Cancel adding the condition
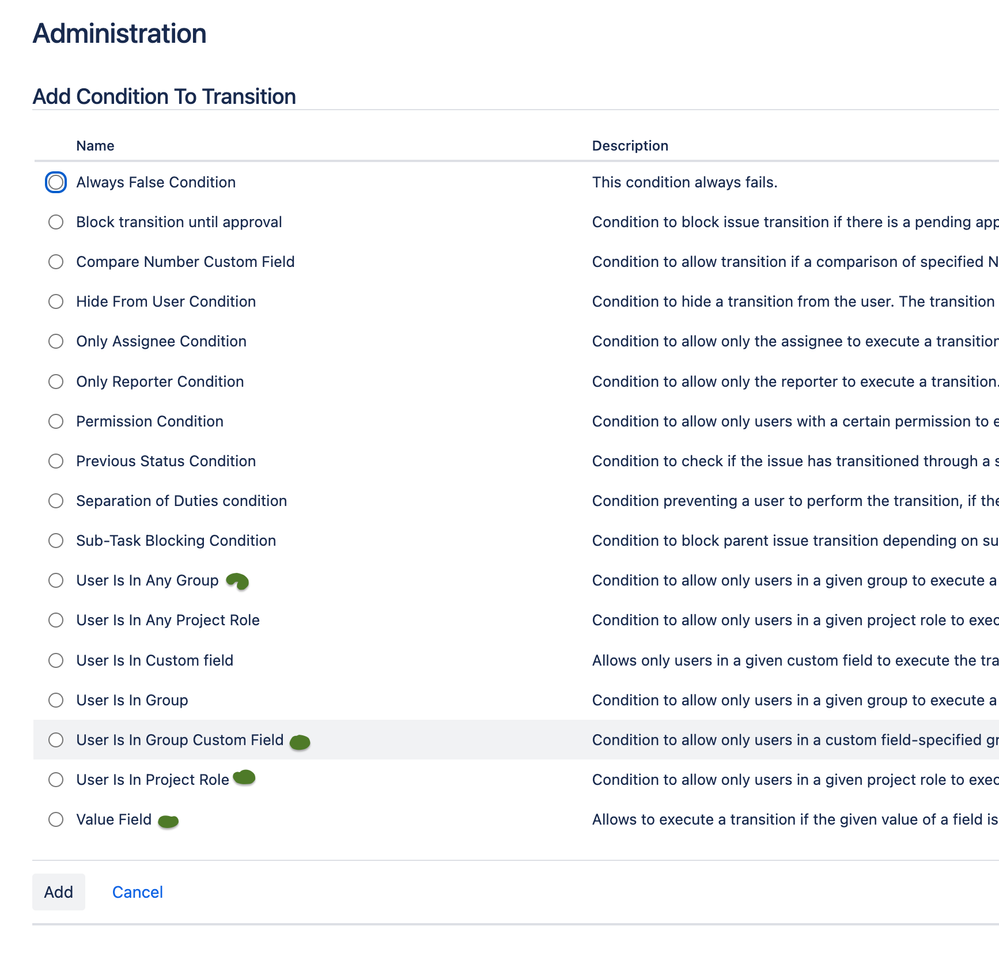The width and height of the screenshot is (999, 959). 137,891
